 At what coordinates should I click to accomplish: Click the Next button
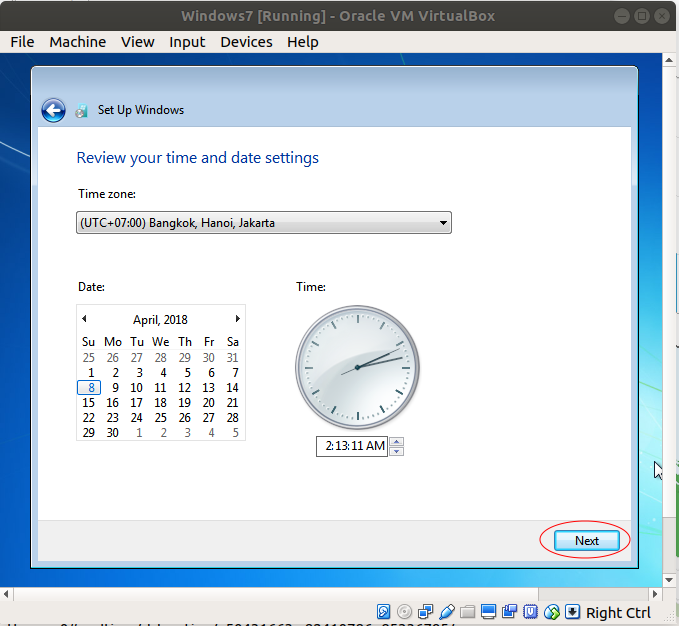[587, 541]
